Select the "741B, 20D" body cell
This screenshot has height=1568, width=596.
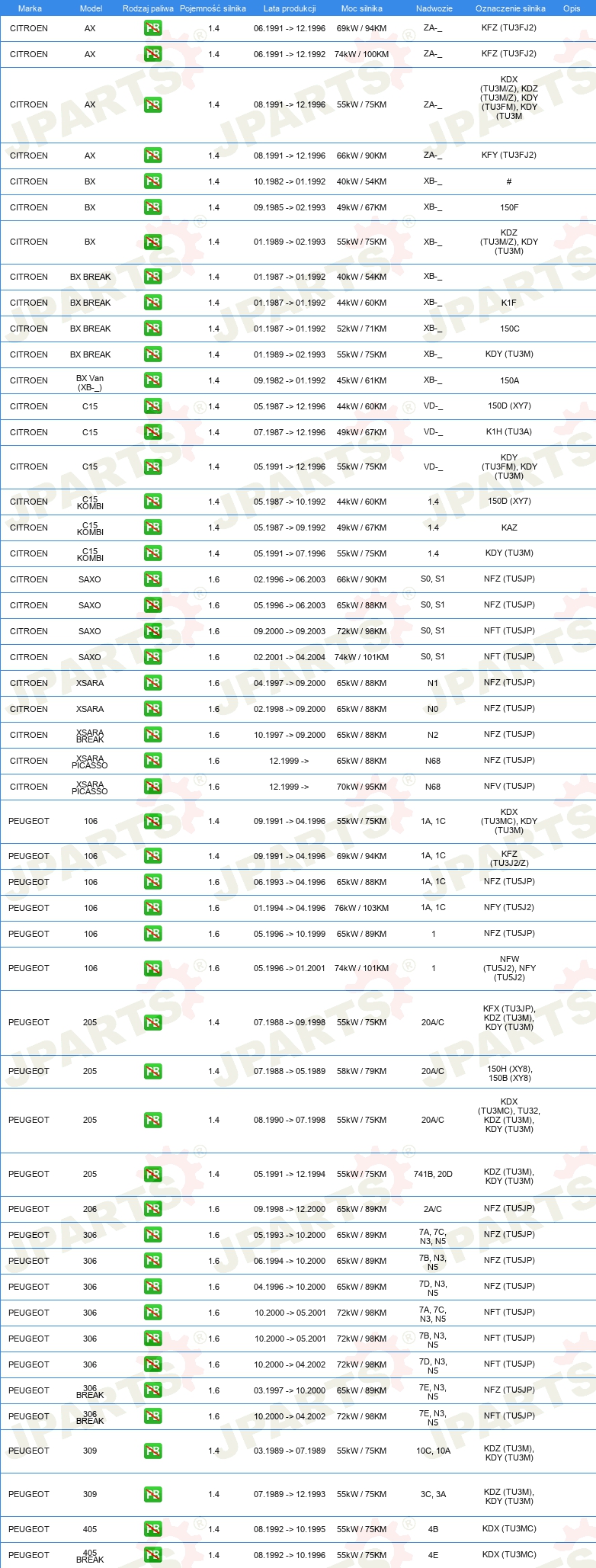click(x=433, y=1174)
